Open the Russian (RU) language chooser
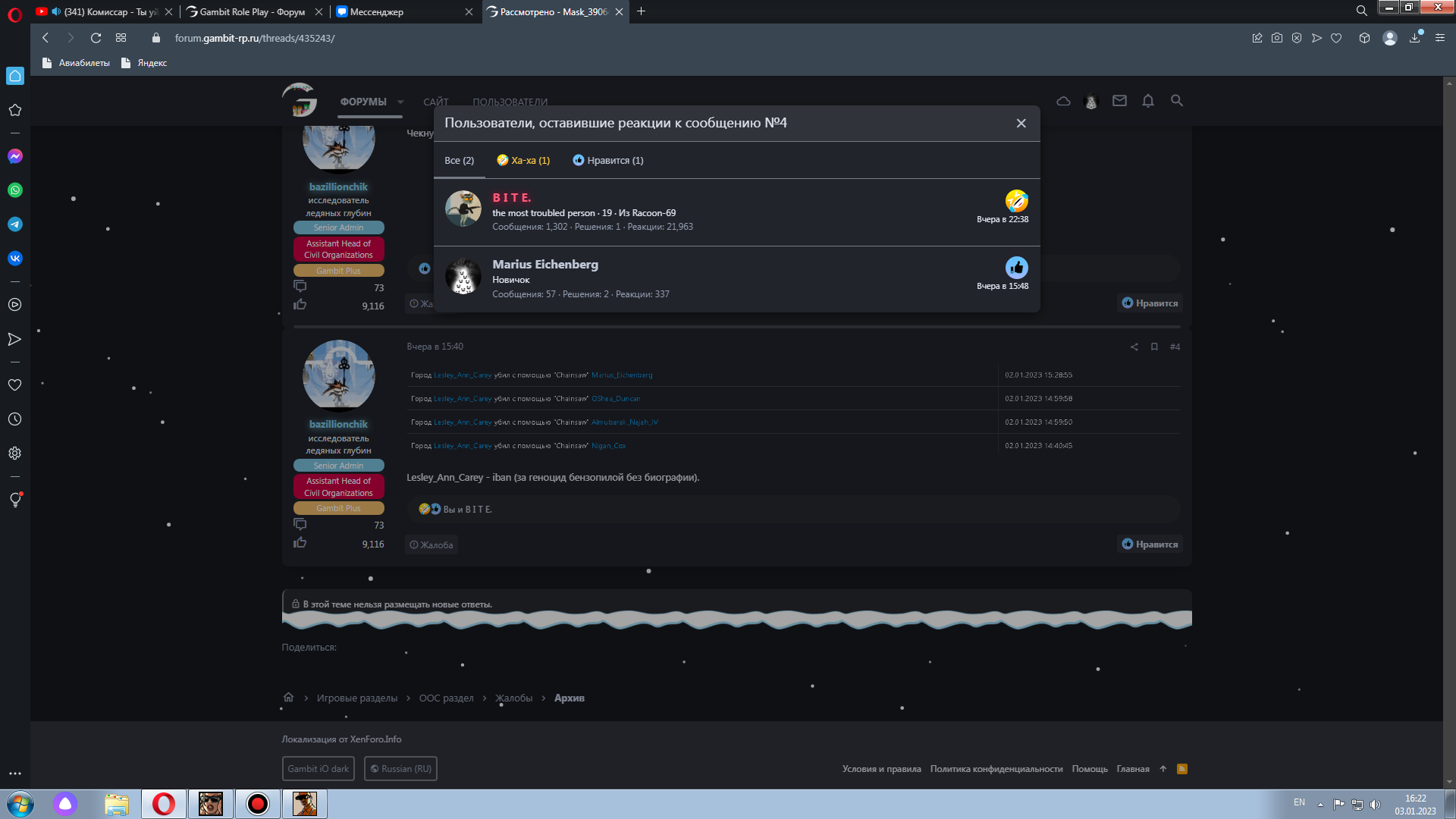Viewport: 1456px width, 819px height. tap(400, 768)
